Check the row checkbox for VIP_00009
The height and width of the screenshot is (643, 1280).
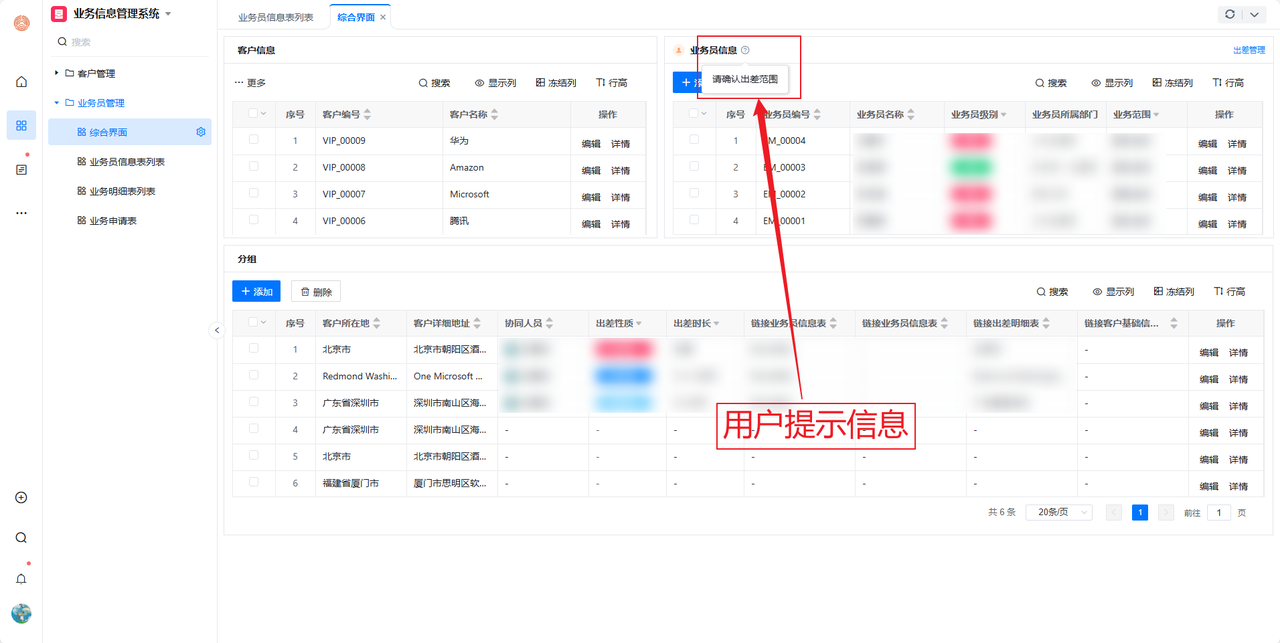[x=253, y=140]
